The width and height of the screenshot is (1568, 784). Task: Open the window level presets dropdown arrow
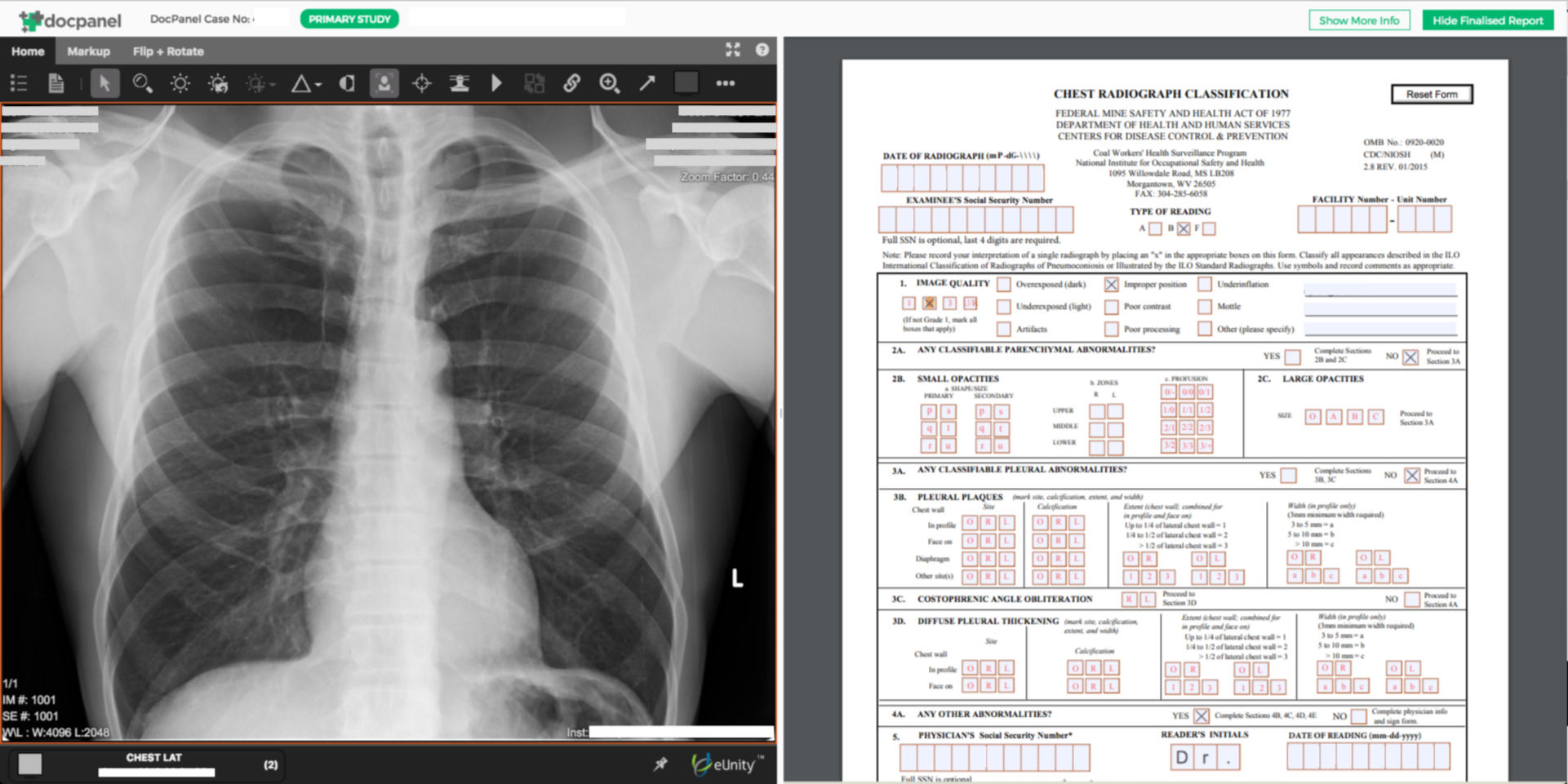273,82
